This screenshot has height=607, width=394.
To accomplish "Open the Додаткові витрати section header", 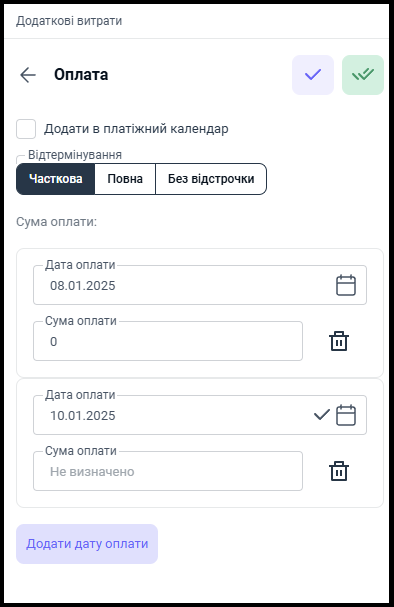I will pyautogui.click(x=69, y=21).
